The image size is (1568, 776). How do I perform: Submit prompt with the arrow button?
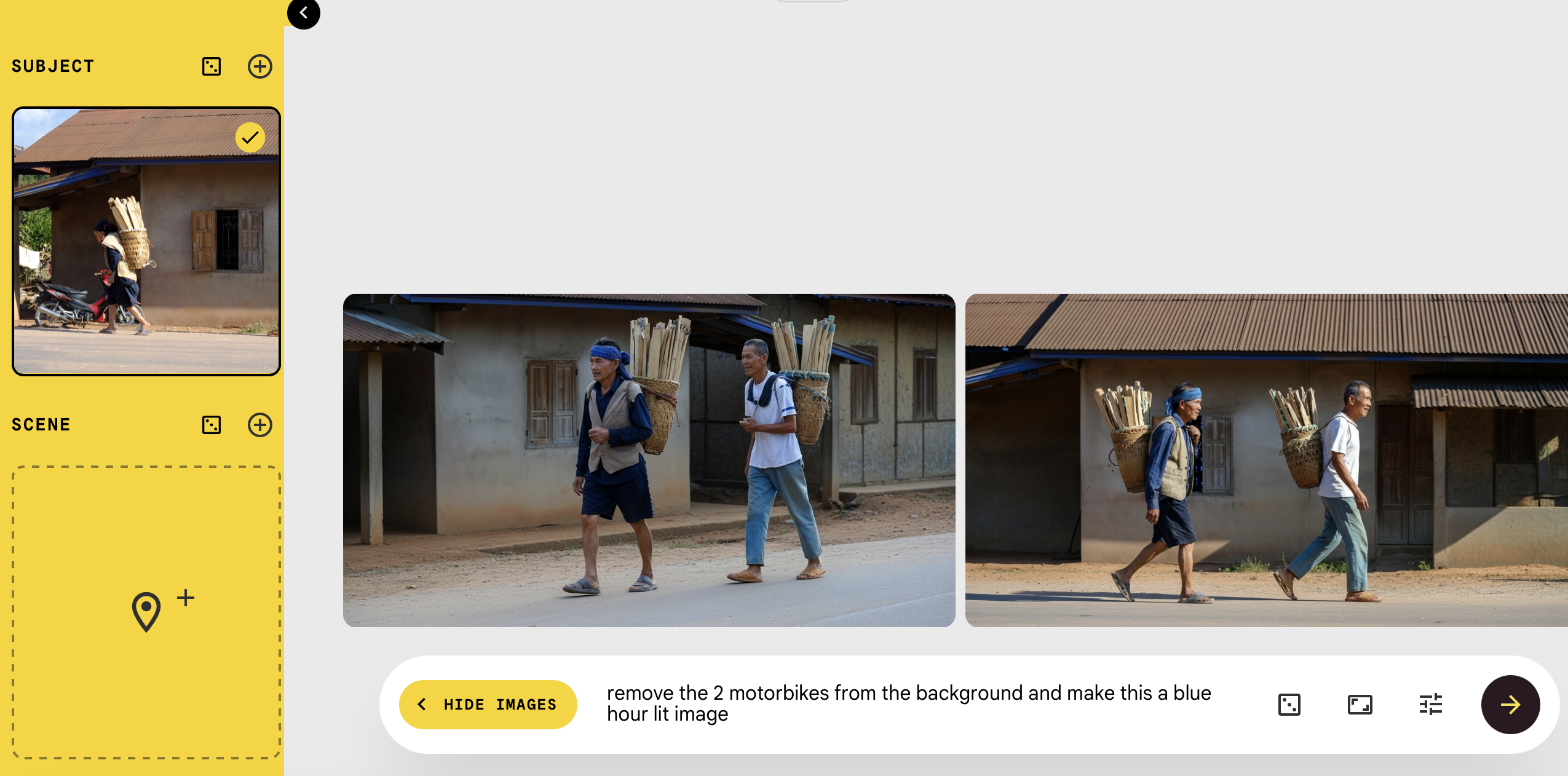(x=1511, y=705)
